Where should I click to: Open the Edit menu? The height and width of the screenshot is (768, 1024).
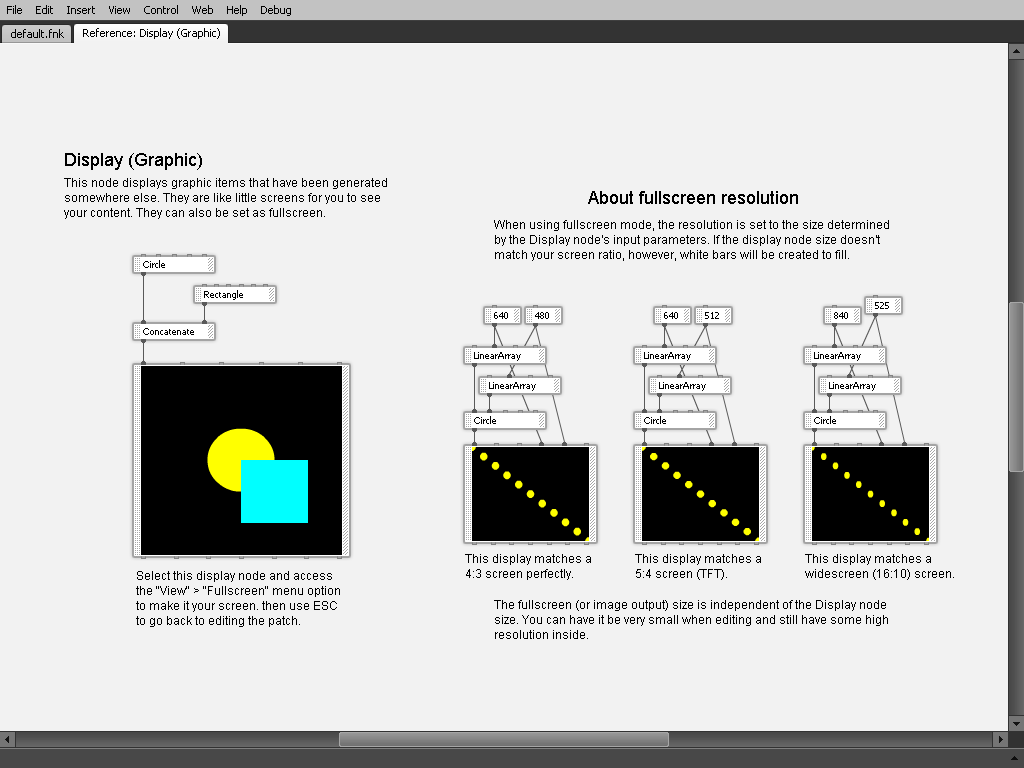click(x=44, y=10)
